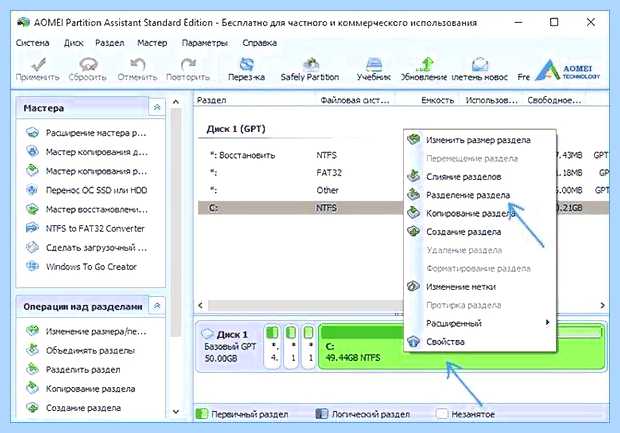This screenshot has height=433, width=620.
Task: Open the Мастер menu
Action: coord(152,43)
